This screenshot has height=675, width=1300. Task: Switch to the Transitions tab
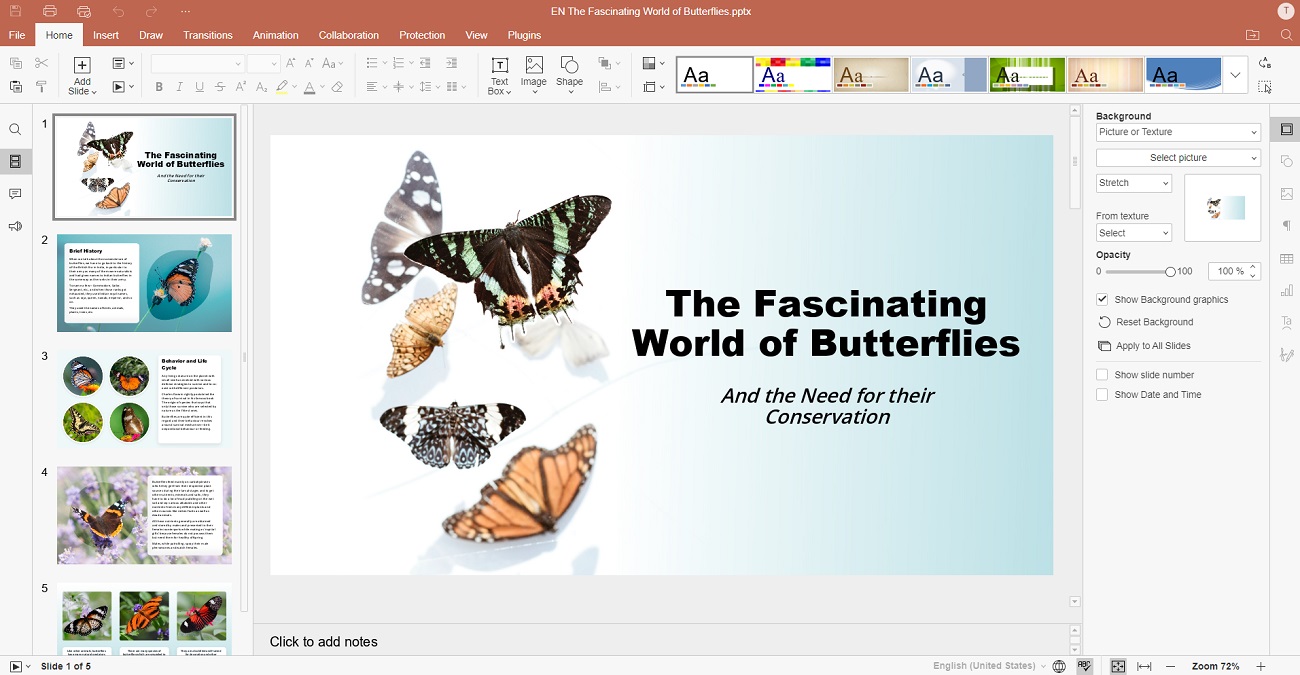point(208,35)
